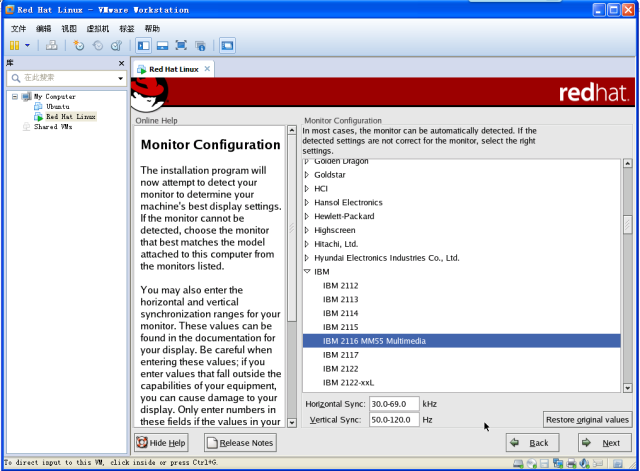The height and width of the screenshot is (471, 640).
Task: Click the hard disk status bar icon
Action: click(x=518, y=463)
